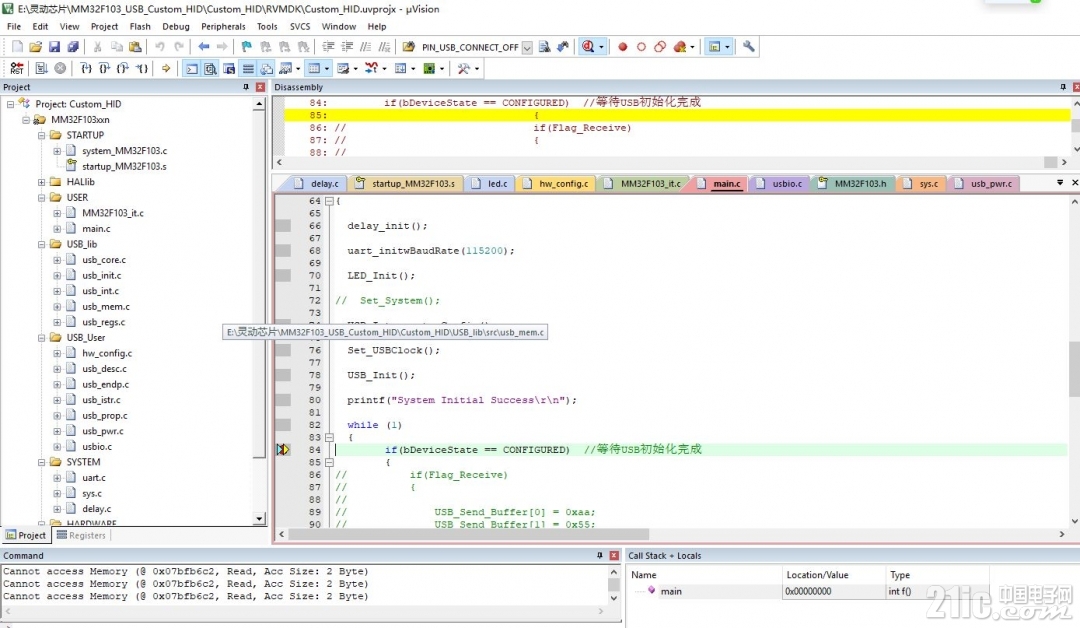Switch to the delay.c tab
This screenshot has height=628, width=1080.
pyautogui.click(x=316, y=184)
